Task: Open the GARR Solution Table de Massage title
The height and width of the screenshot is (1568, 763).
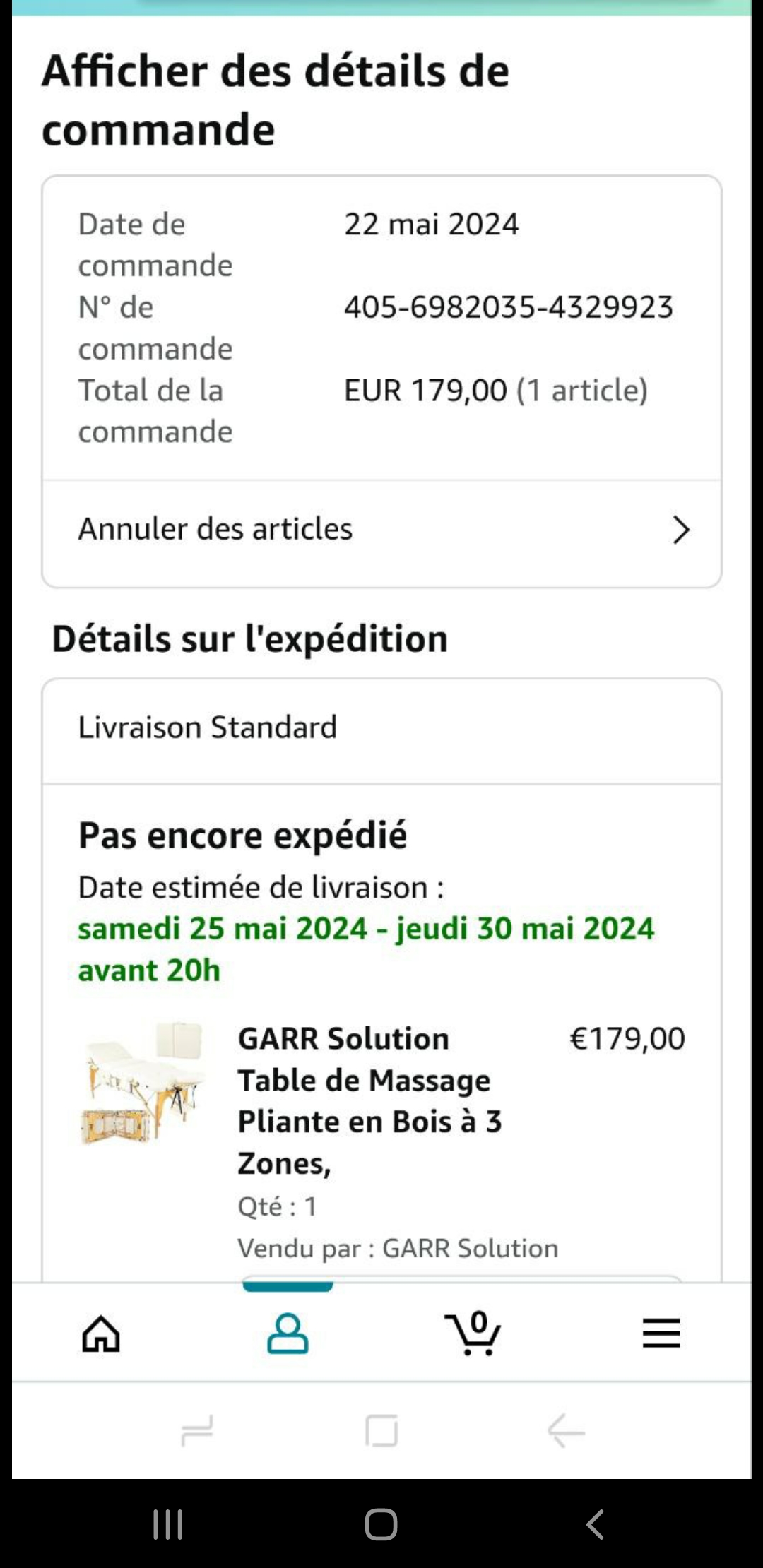Action: [369, 1101]
